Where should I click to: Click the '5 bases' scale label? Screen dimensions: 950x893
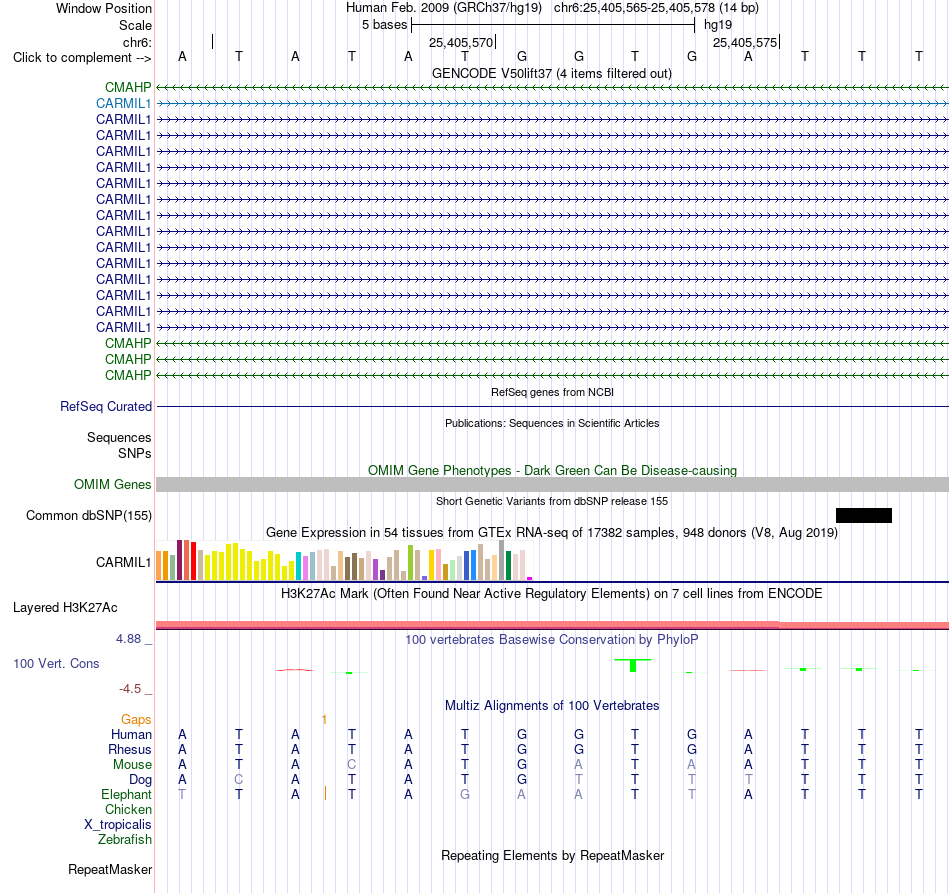(x=384, y=25)
